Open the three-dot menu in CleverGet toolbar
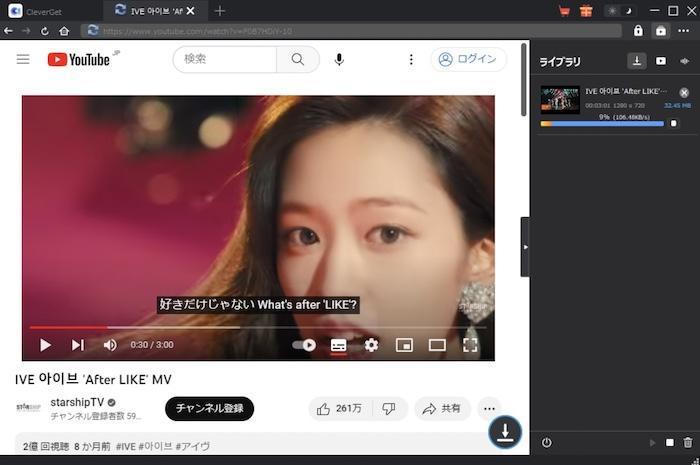The width and height of the screenshot is (700, 465). point(683,31)
